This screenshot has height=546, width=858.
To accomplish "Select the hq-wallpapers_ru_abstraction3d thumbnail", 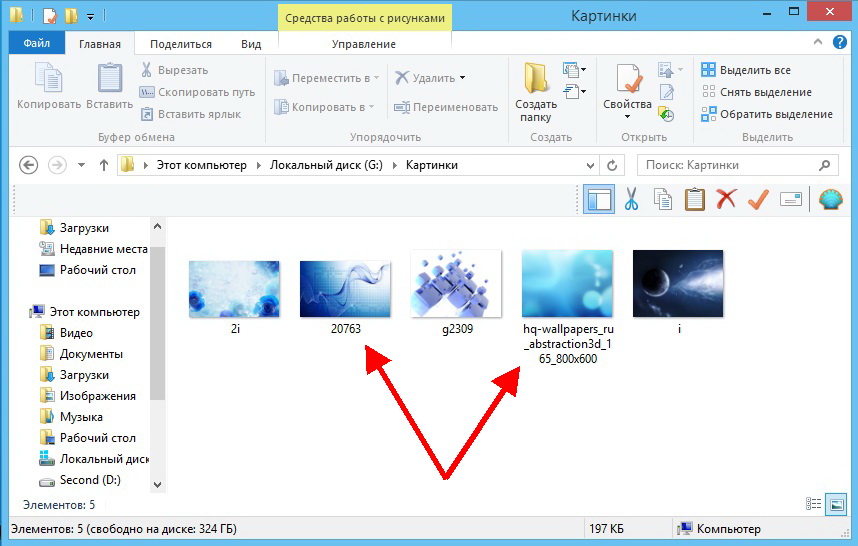I will click(567, 283).
